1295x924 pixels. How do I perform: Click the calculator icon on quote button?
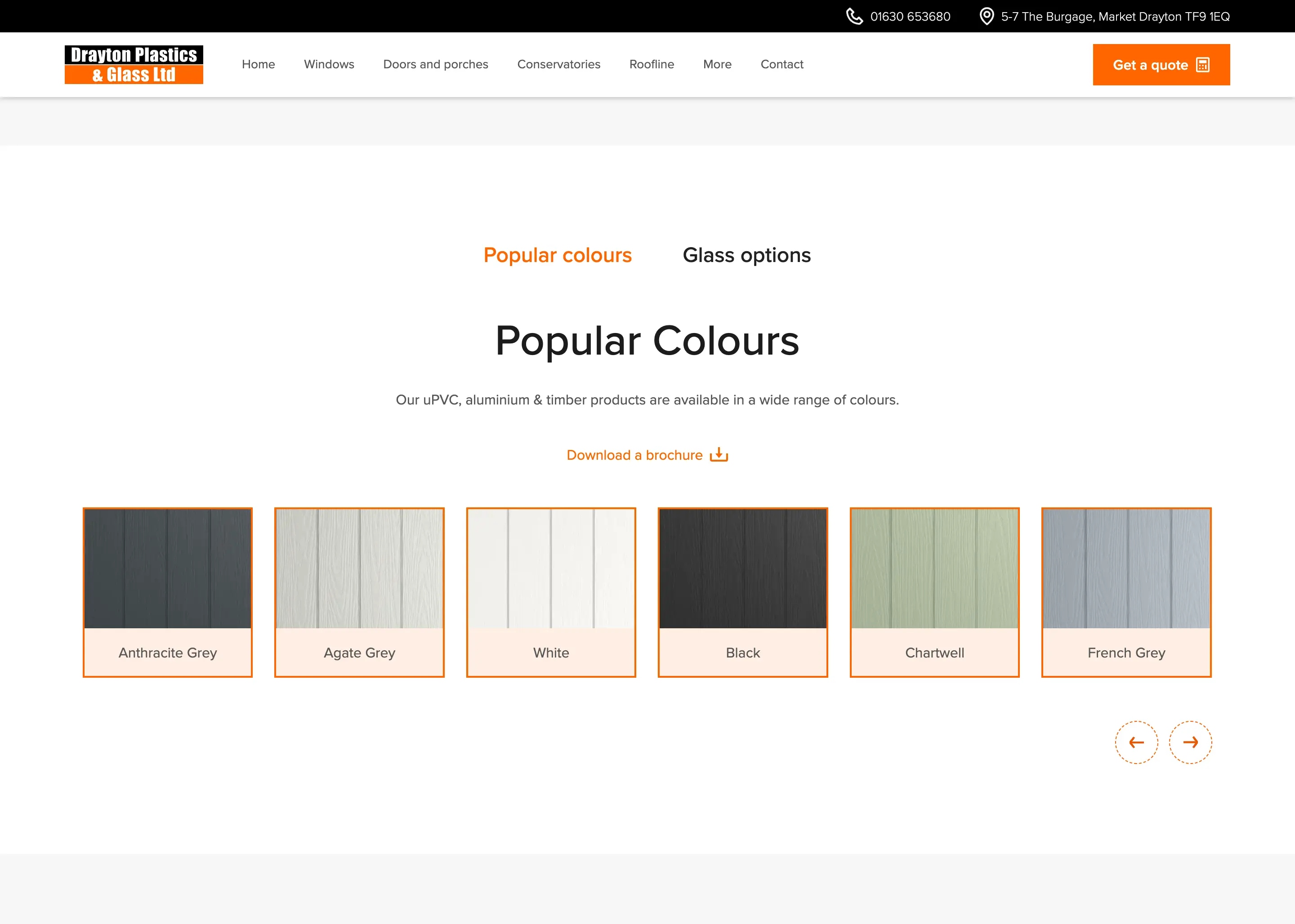(x=1202, y=65)
